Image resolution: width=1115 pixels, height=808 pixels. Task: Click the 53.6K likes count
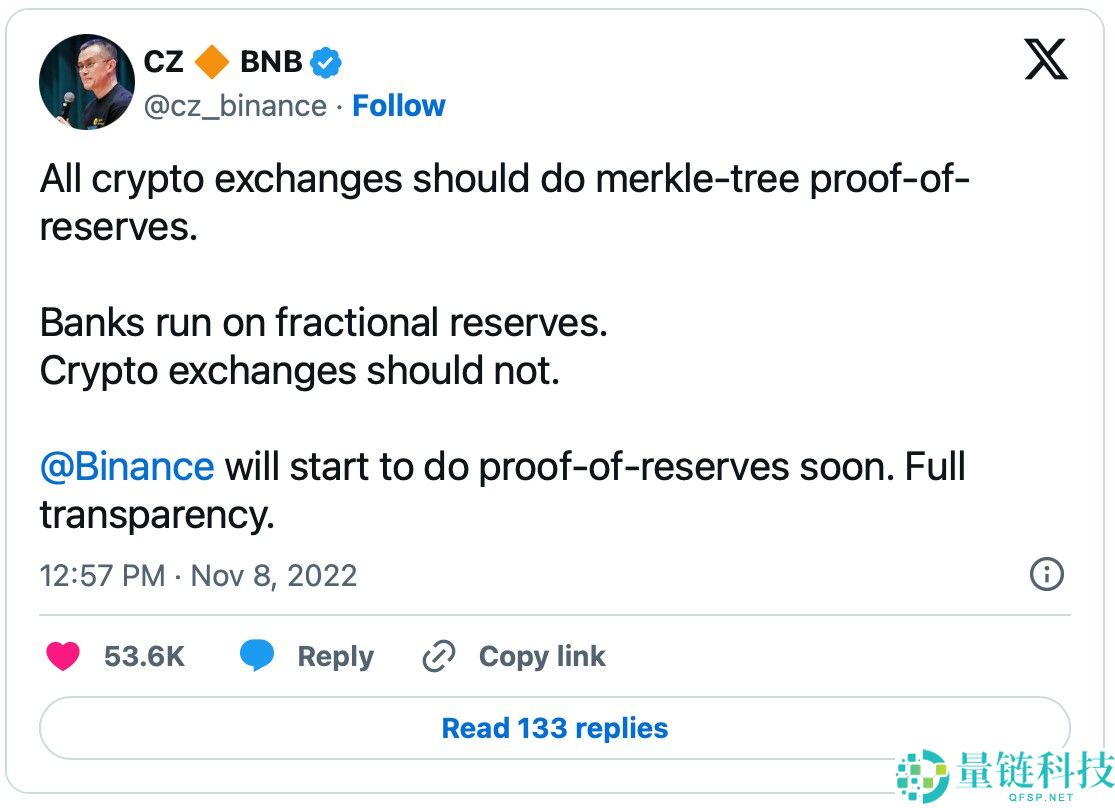(x=144, y=656)
